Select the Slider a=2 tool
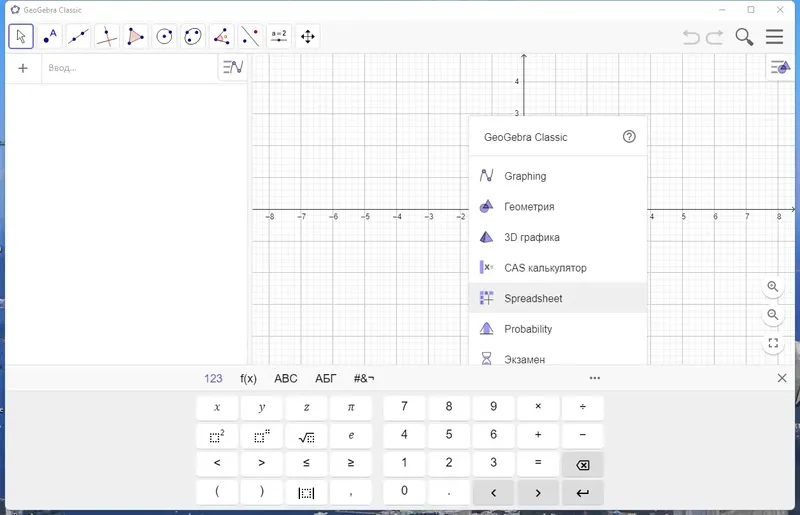The image size is (800, 515). coord(279,36)
